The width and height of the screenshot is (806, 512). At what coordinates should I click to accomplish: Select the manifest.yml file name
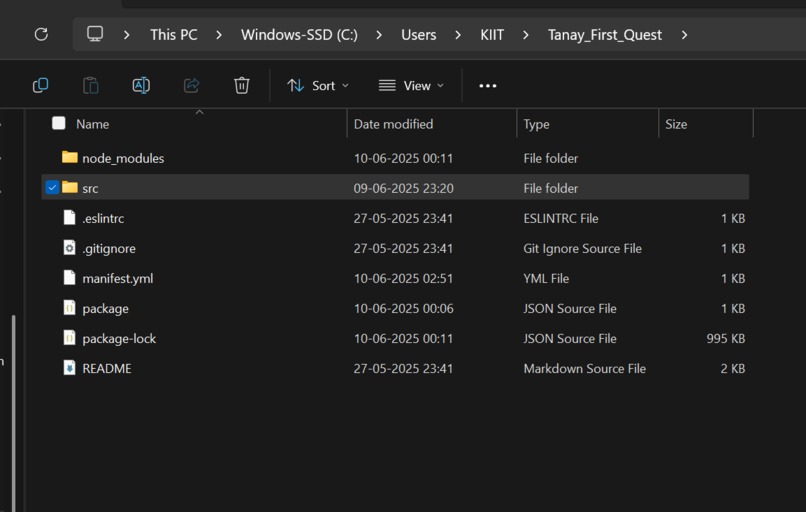pos(118,279)
